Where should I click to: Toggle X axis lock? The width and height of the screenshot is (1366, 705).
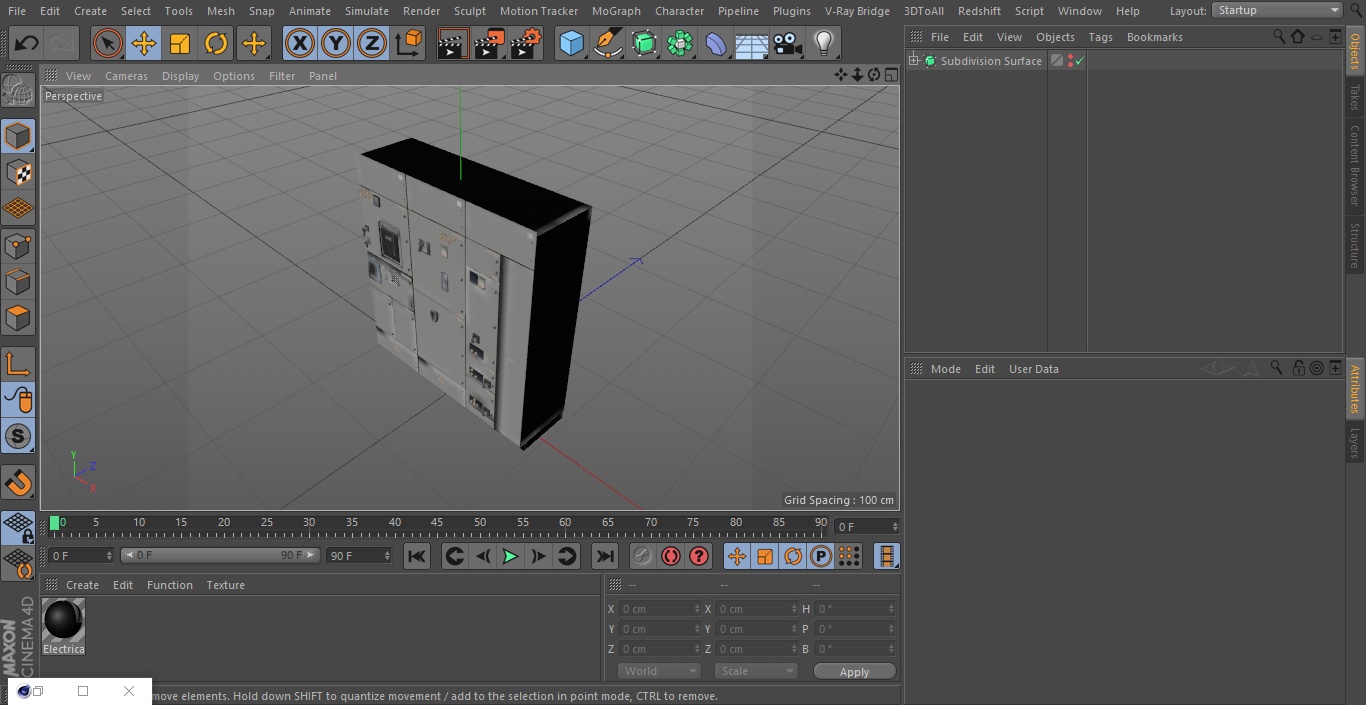[x=300, y=43]
